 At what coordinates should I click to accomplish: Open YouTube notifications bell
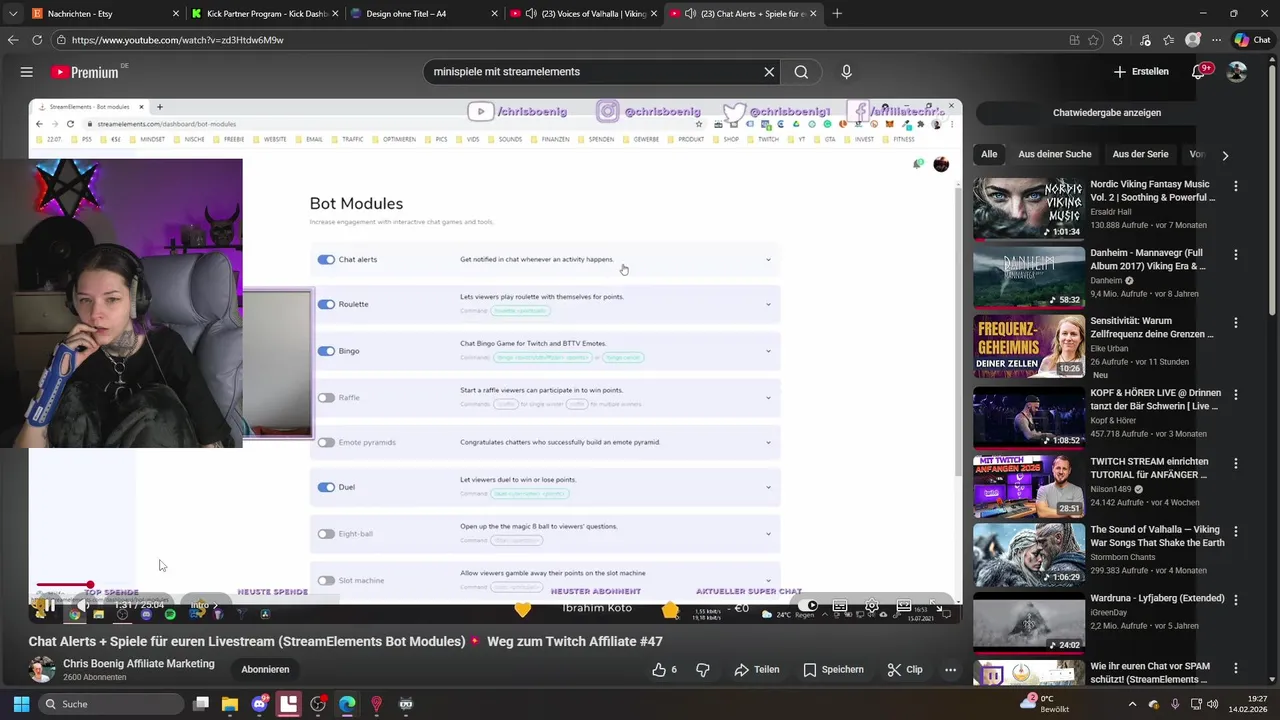(x=1198, y=72)
